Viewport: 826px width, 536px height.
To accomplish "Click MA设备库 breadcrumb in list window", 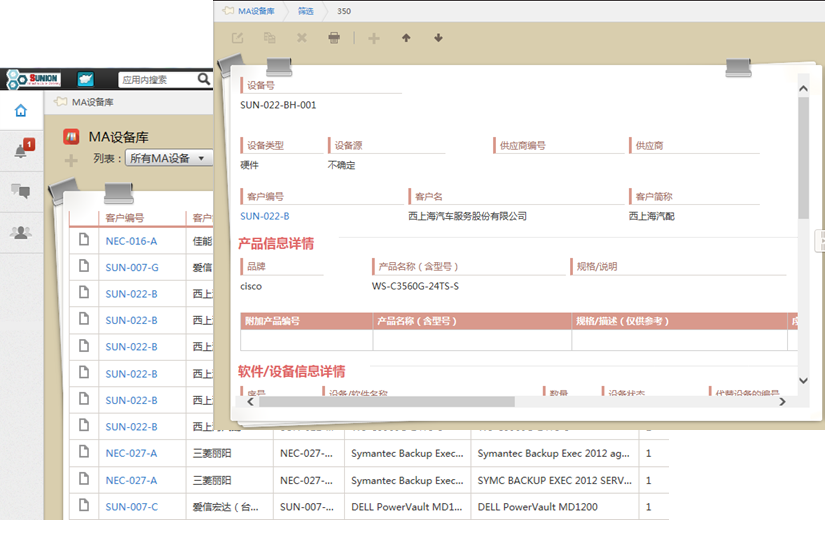I will [93, 102].
